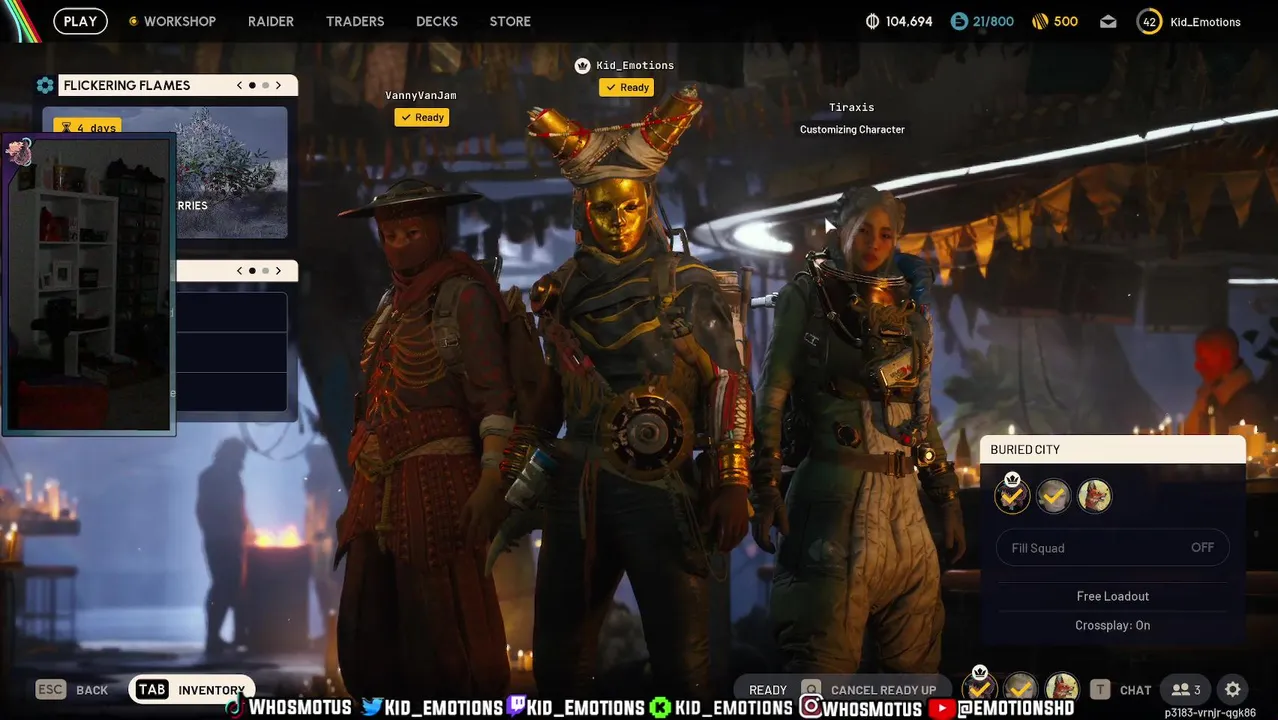
Task: Click the Customizing Character status label
Action: pyautogui.click(x=852, y=129)
